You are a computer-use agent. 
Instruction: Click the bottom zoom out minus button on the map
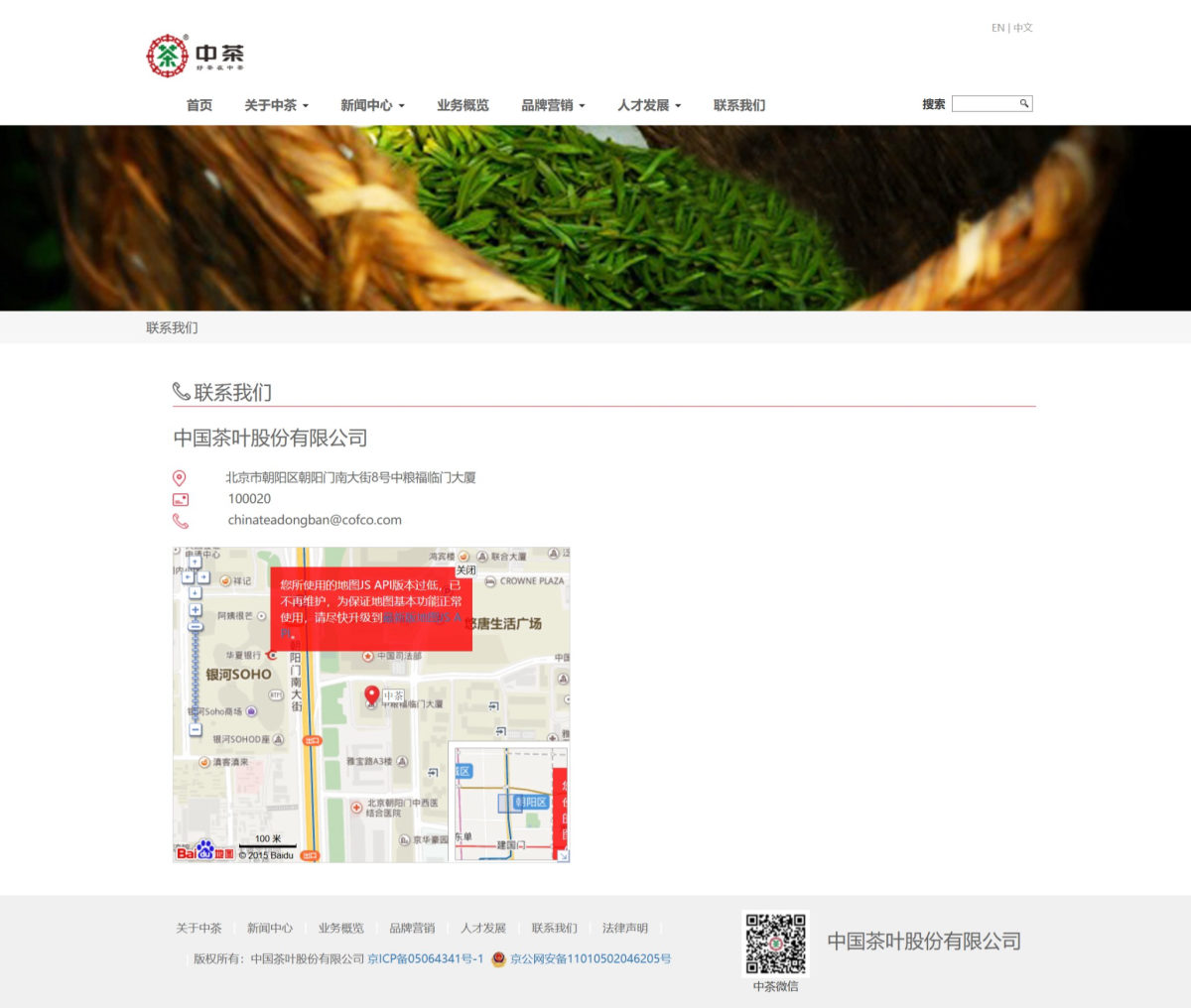[196, 730]
